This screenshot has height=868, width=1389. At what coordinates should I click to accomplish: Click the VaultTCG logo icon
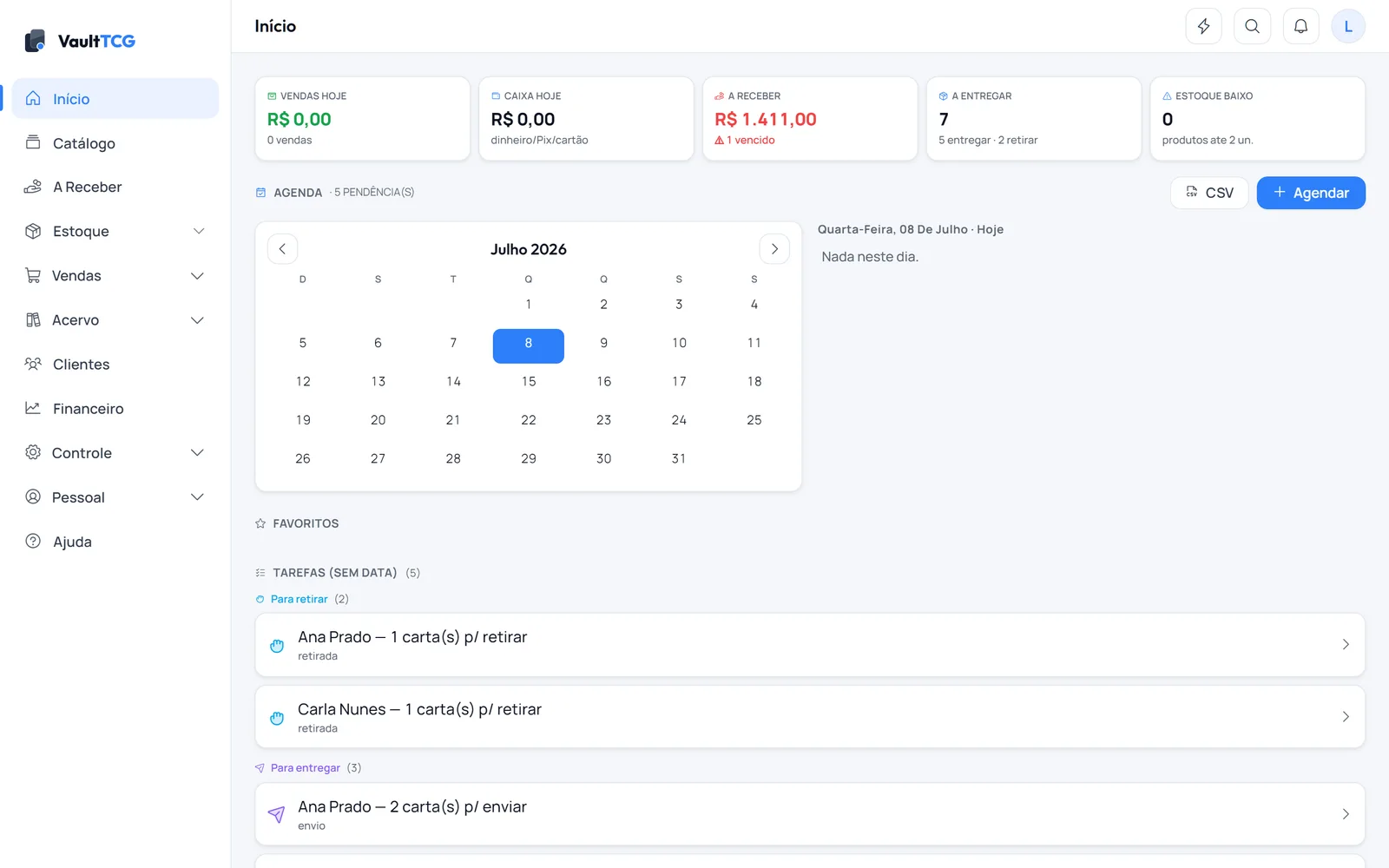pos(35,41)
